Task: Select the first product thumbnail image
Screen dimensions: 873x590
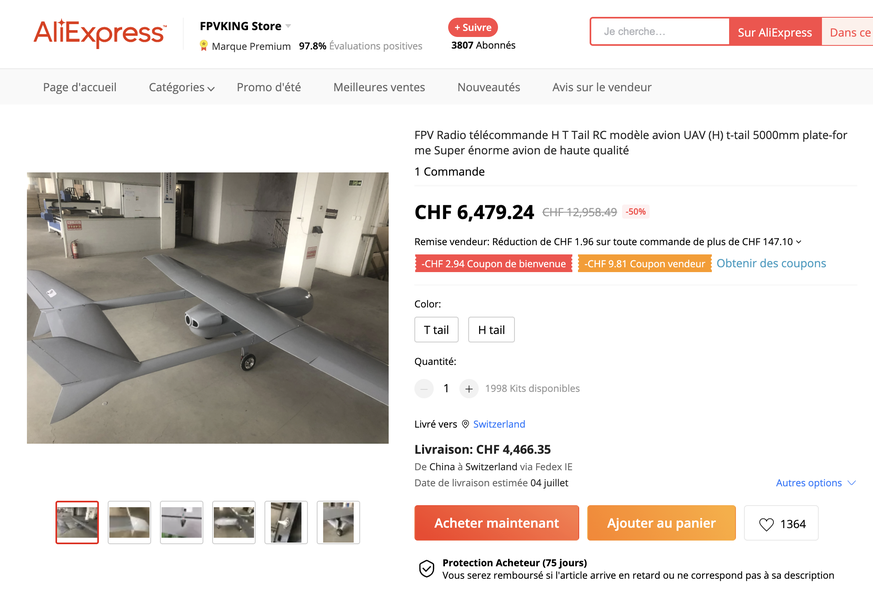Action: point(77,522)
